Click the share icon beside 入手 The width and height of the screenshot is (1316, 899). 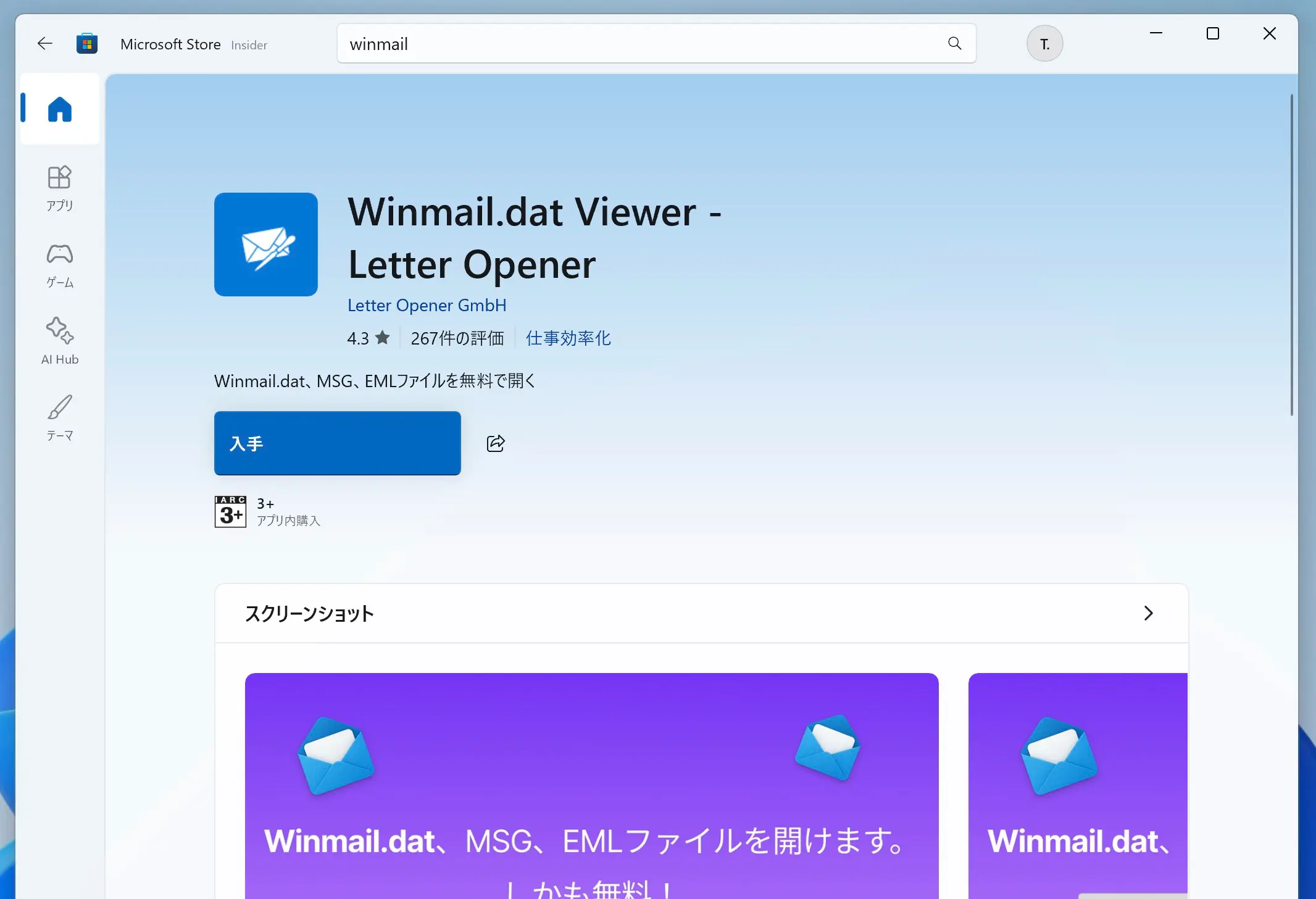[x=496, y=443]
